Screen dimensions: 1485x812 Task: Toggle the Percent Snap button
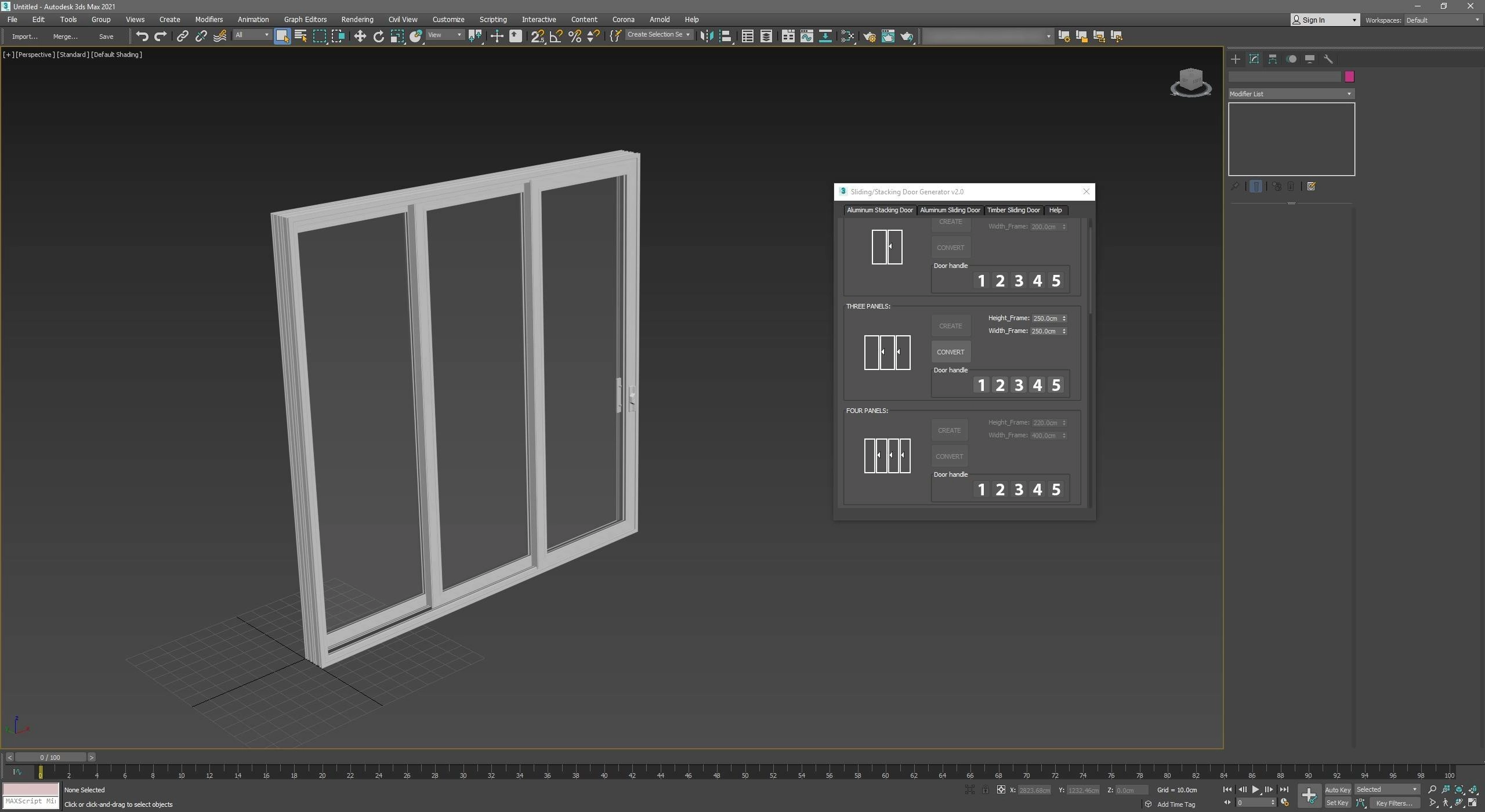(574, 36)
